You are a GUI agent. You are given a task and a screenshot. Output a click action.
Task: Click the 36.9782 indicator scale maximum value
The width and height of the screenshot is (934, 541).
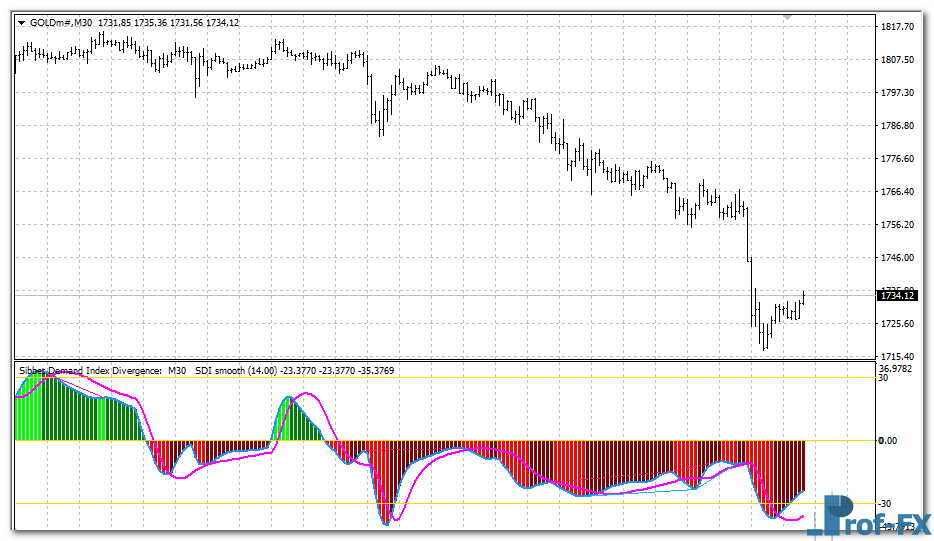(x=897, y=368)
